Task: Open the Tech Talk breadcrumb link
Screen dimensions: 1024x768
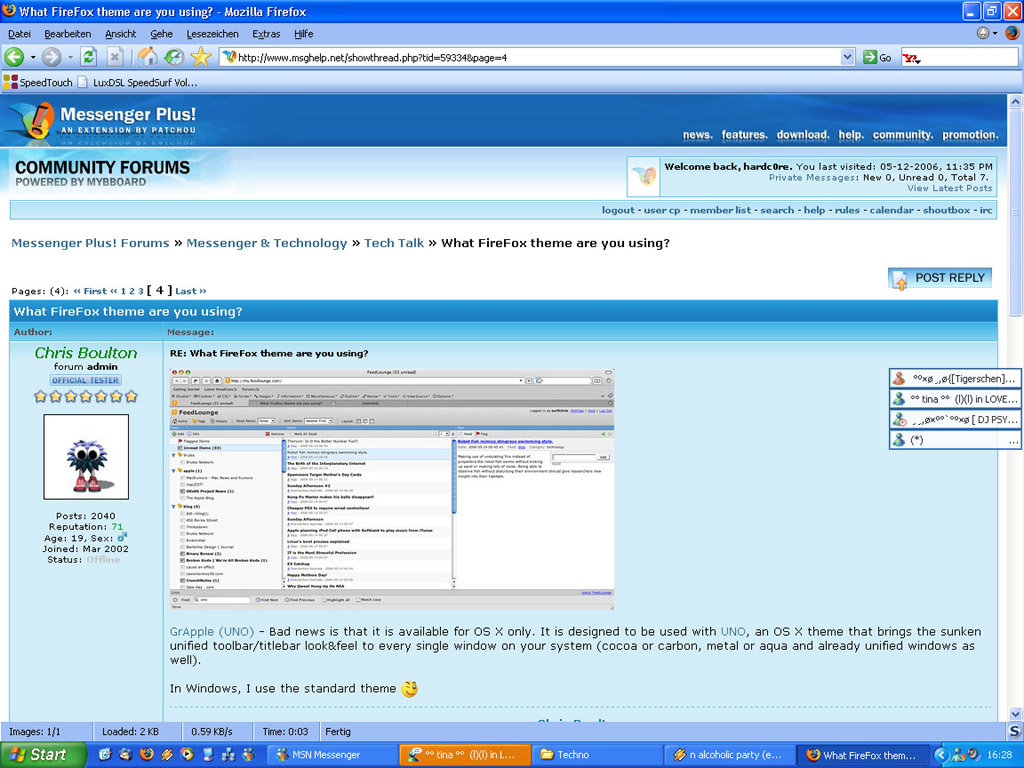Action: pyautogui.click(x=394, y=243)
